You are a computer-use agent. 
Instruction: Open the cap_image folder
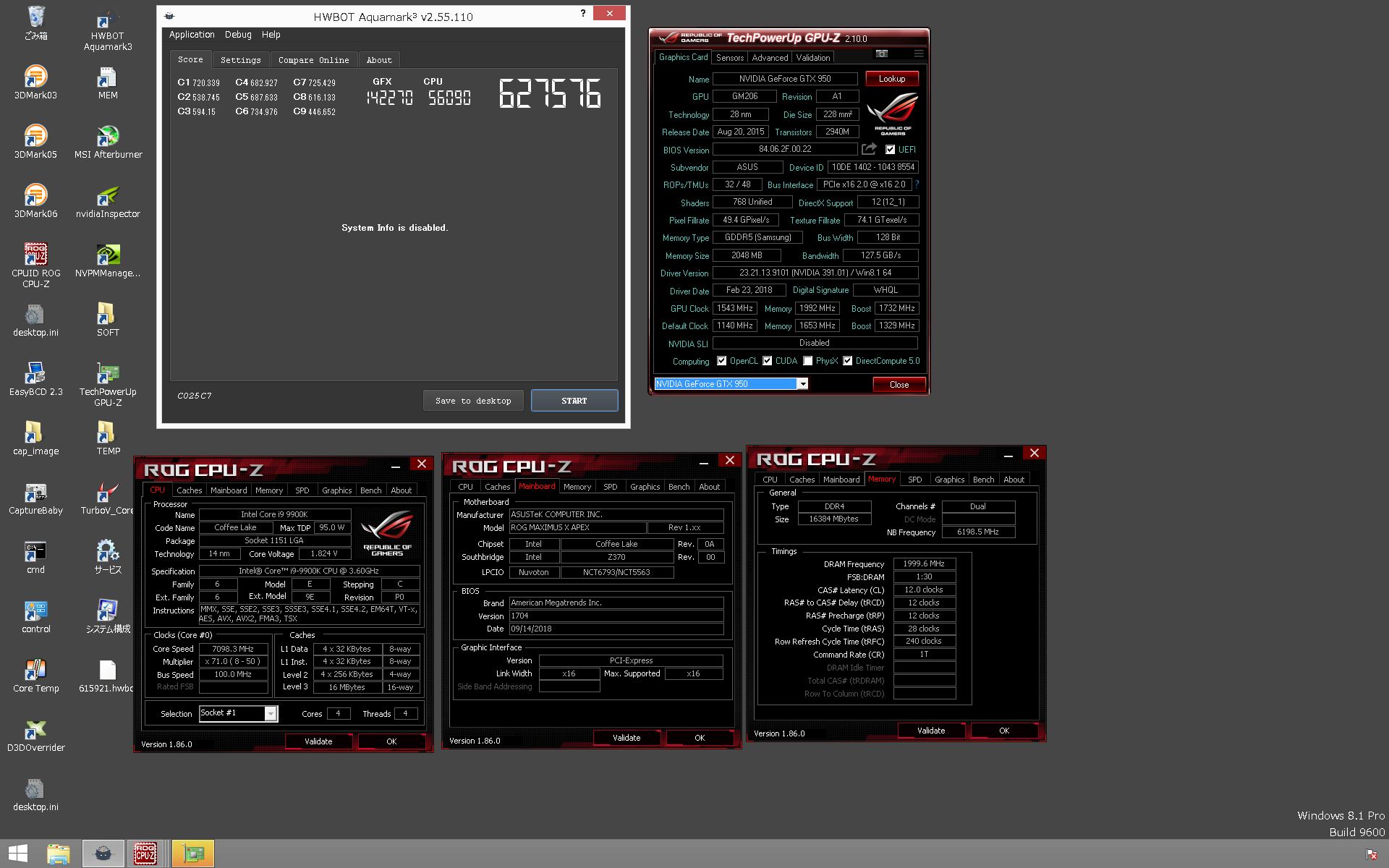(35, 438)
